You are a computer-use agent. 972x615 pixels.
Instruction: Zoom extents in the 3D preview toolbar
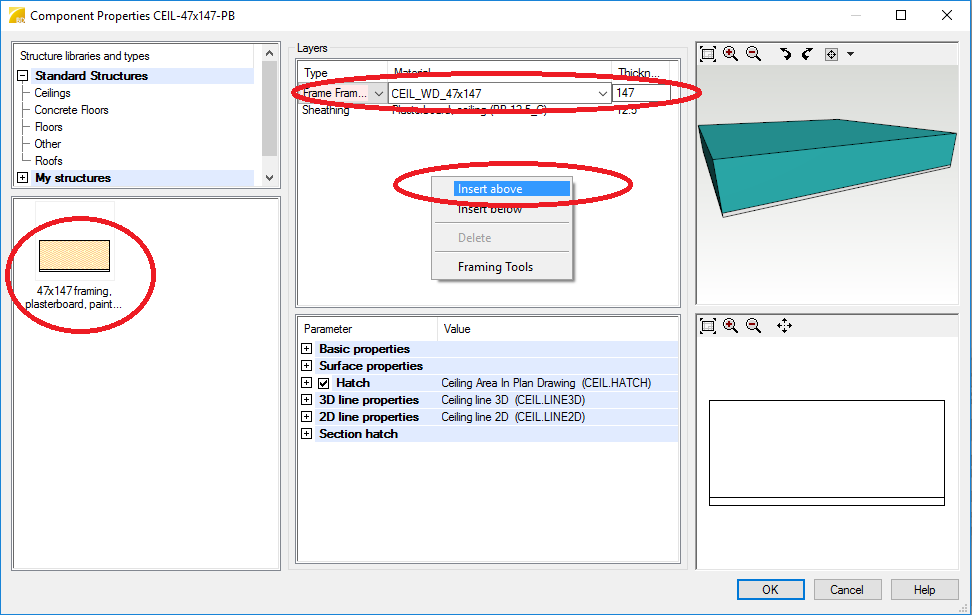click(707, 54)
